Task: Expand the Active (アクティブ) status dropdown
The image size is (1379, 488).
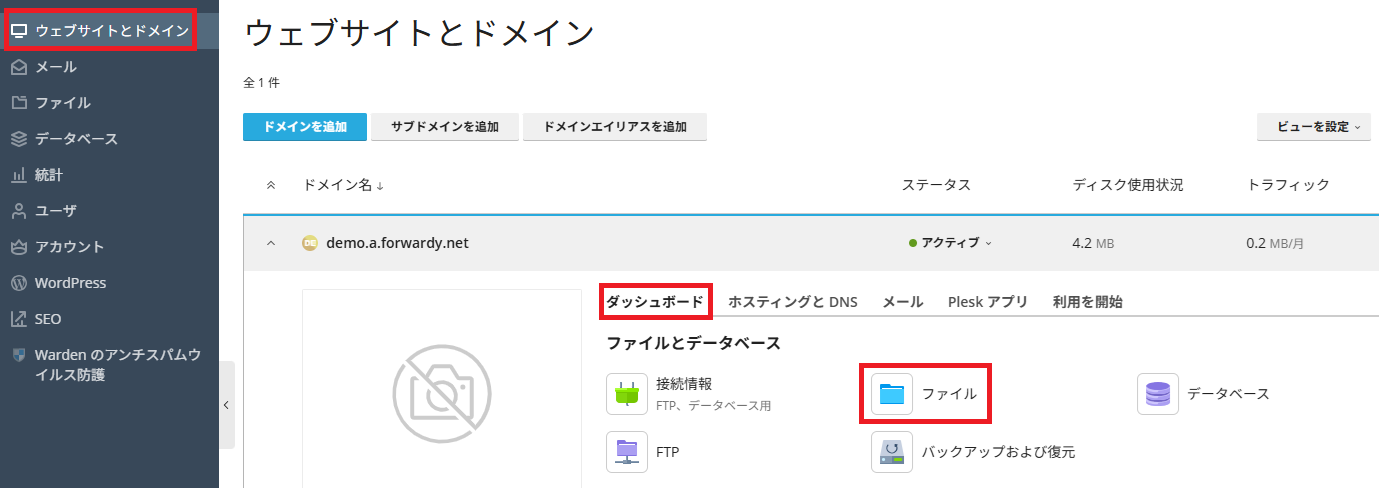Action: 950,243
